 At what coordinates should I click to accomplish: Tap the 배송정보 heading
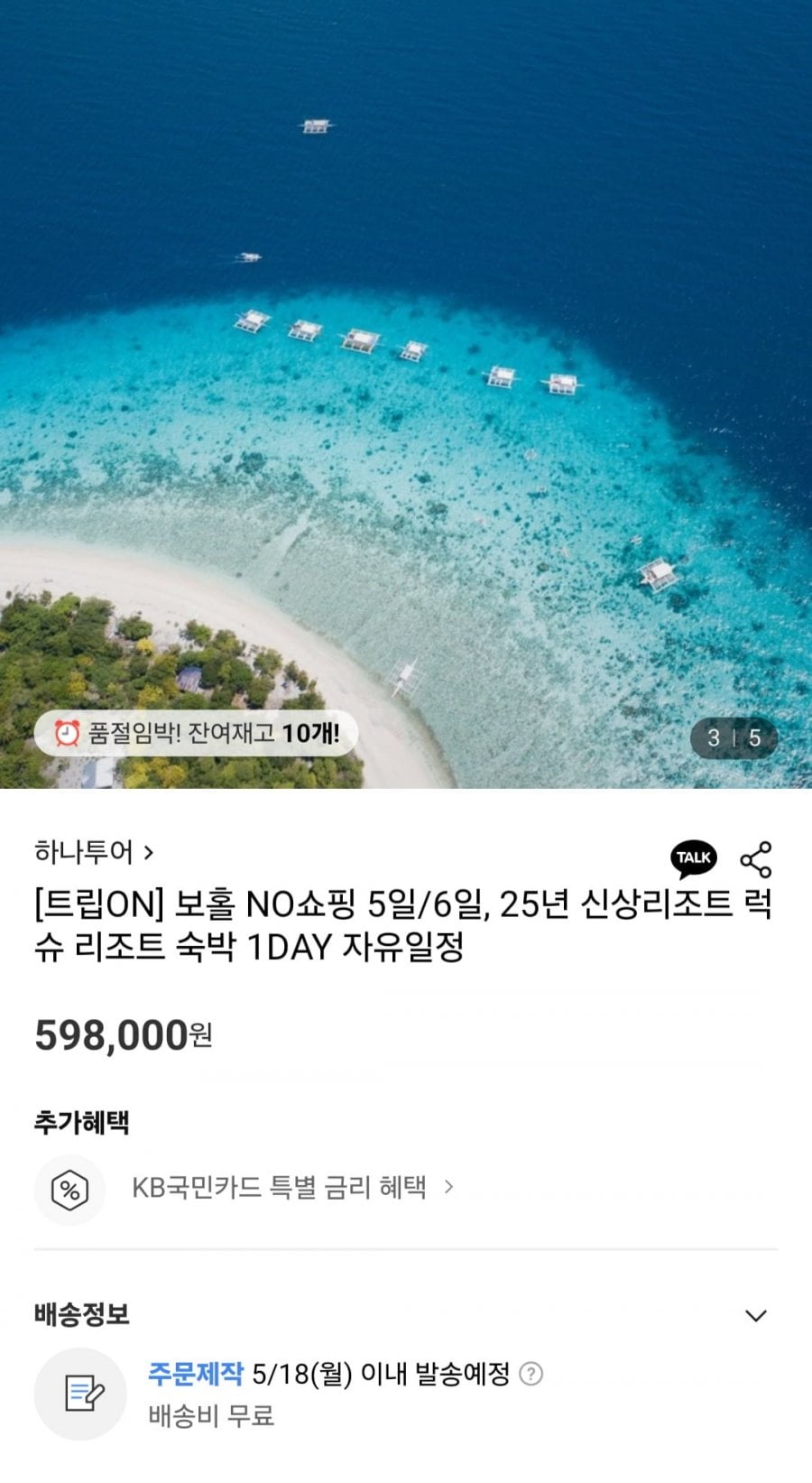(82, 1314)
